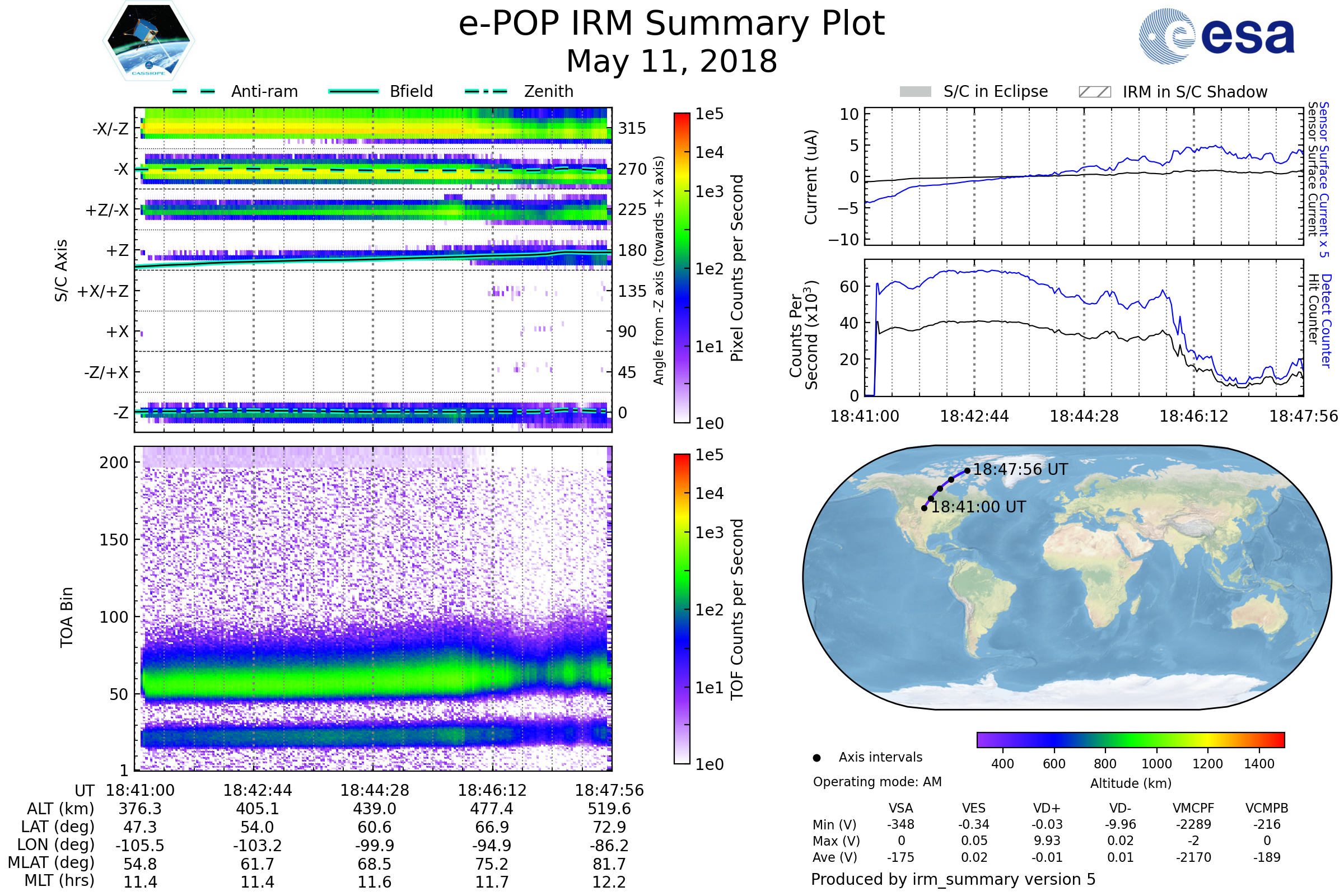
Task: Click the ESA logo
Action: [x=1216, y=36]
